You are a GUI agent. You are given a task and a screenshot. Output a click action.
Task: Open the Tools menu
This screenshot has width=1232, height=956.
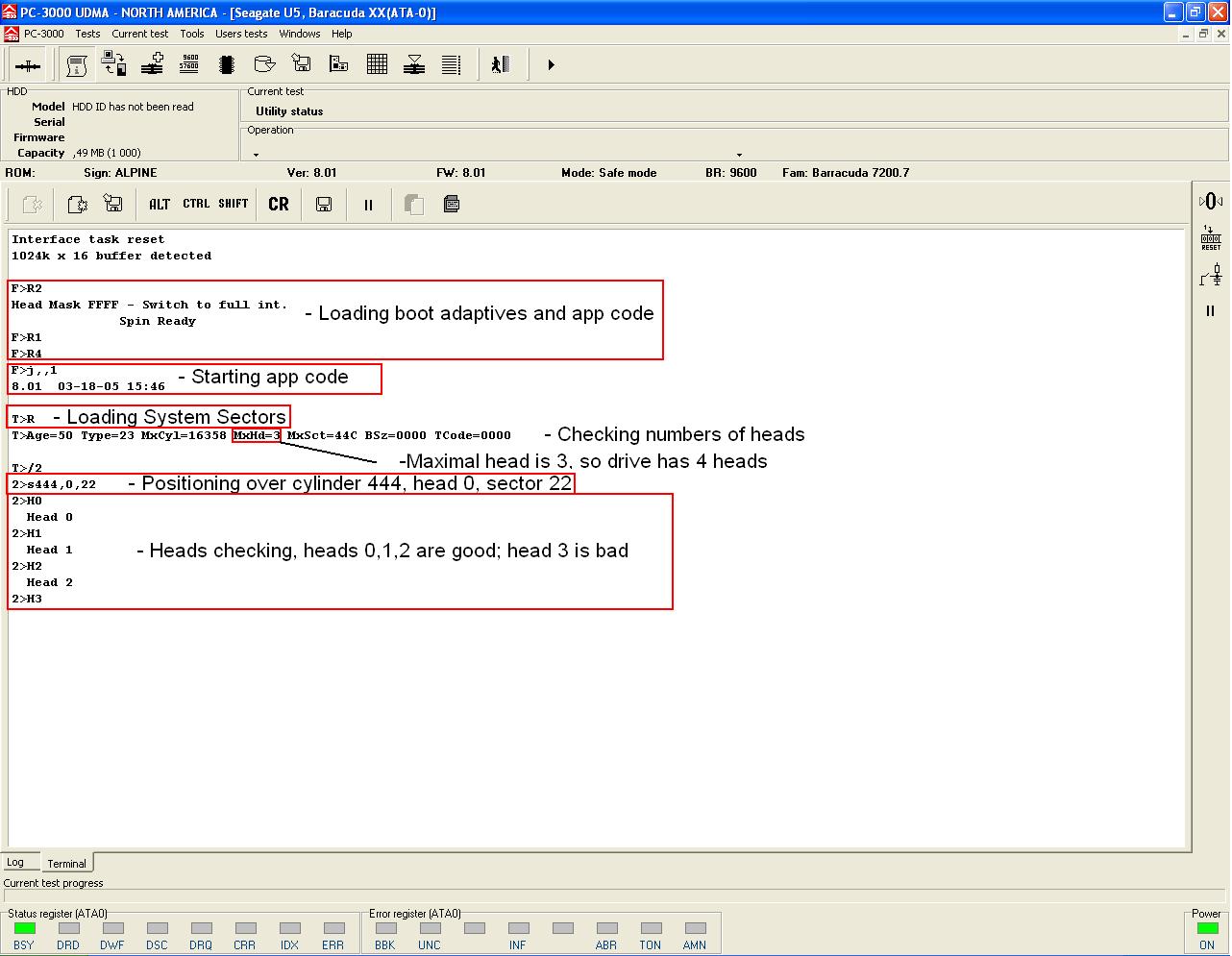tap(192, 34)
